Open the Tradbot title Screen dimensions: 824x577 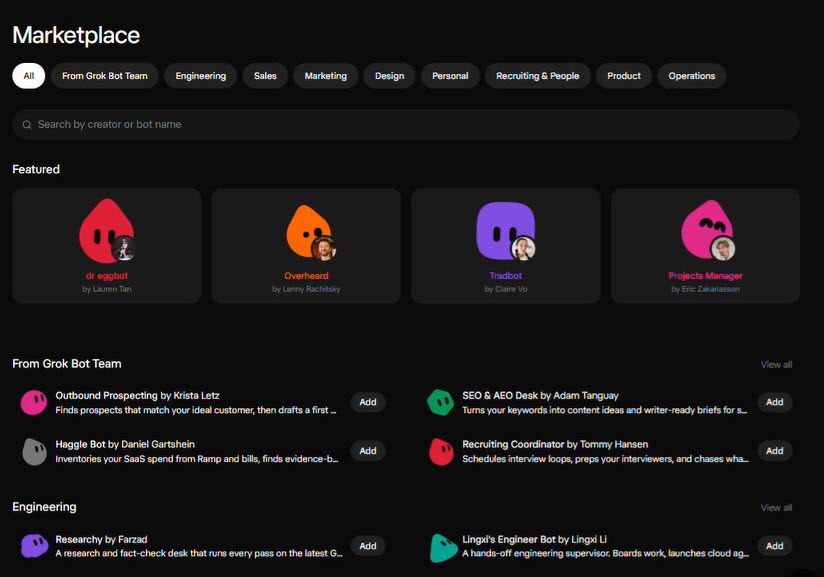click(506, 276)
